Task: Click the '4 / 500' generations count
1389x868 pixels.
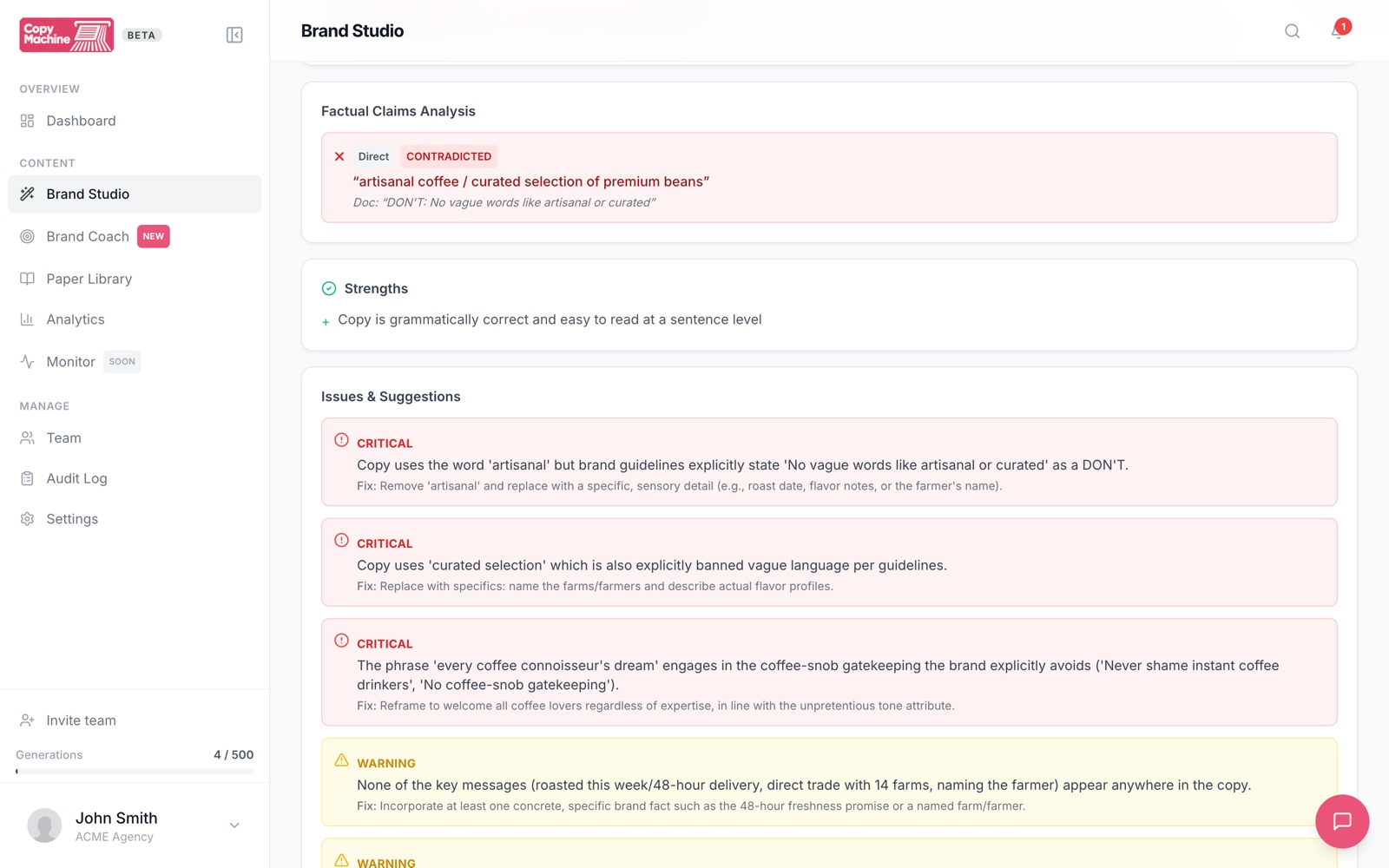Action: (234, 754)
